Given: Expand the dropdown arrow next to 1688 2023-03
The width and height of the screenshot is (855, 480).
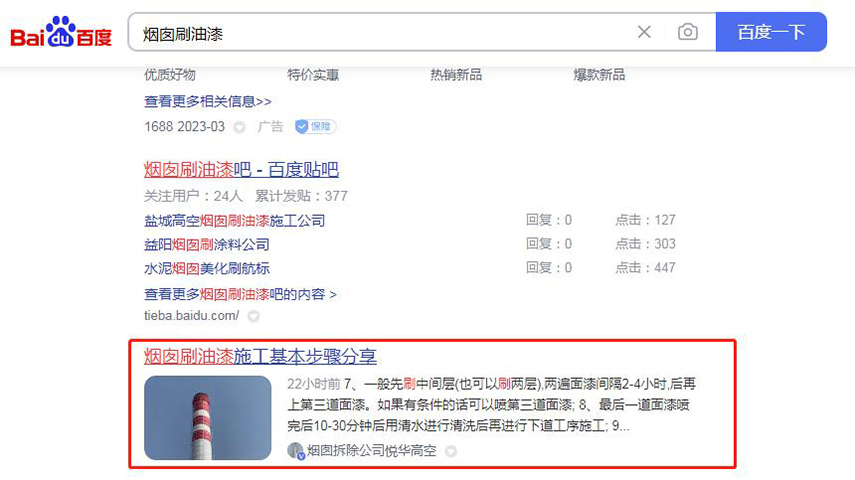Looking at the screenshot, I should [239, 127].
